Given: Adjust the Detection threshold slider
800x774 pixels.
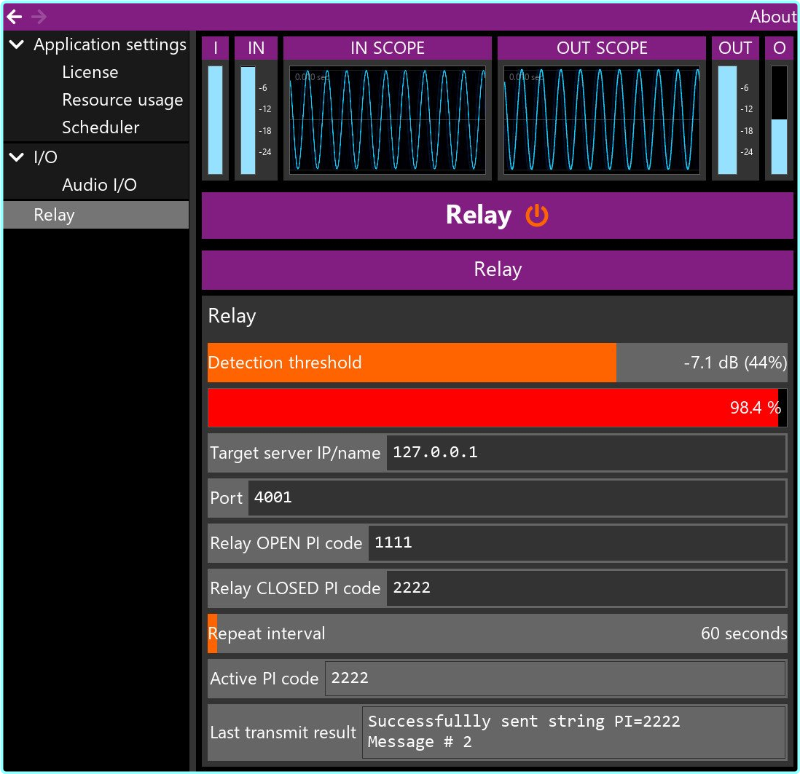Looking at the screenshot, I should 497,363.
